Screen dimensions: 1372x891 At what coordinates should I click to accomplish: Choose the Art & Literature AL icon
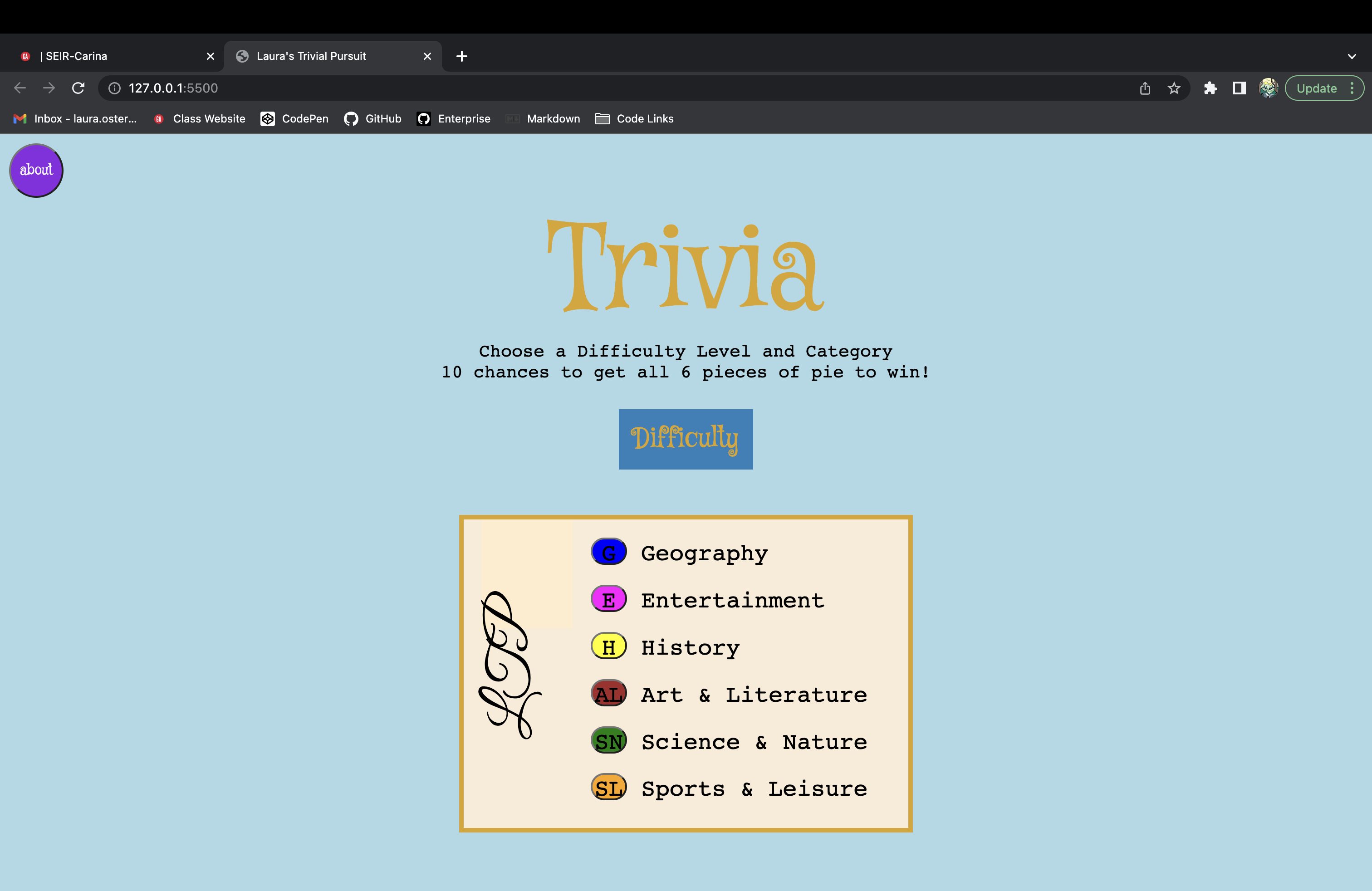click(608, 693)
